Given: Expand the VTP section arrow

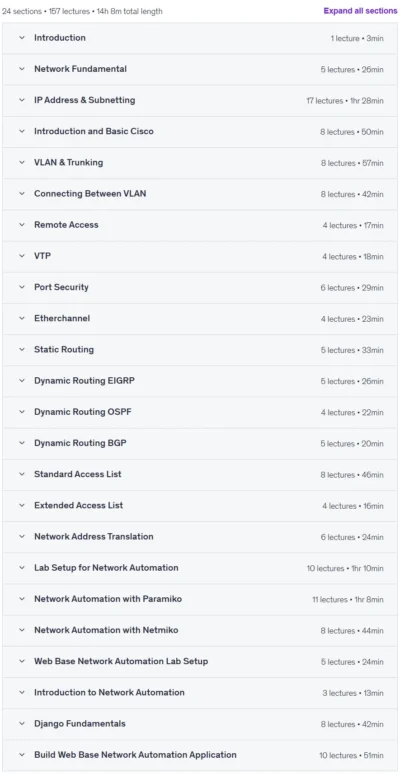Looking at the screenshot, I should [x=22, y=256].
